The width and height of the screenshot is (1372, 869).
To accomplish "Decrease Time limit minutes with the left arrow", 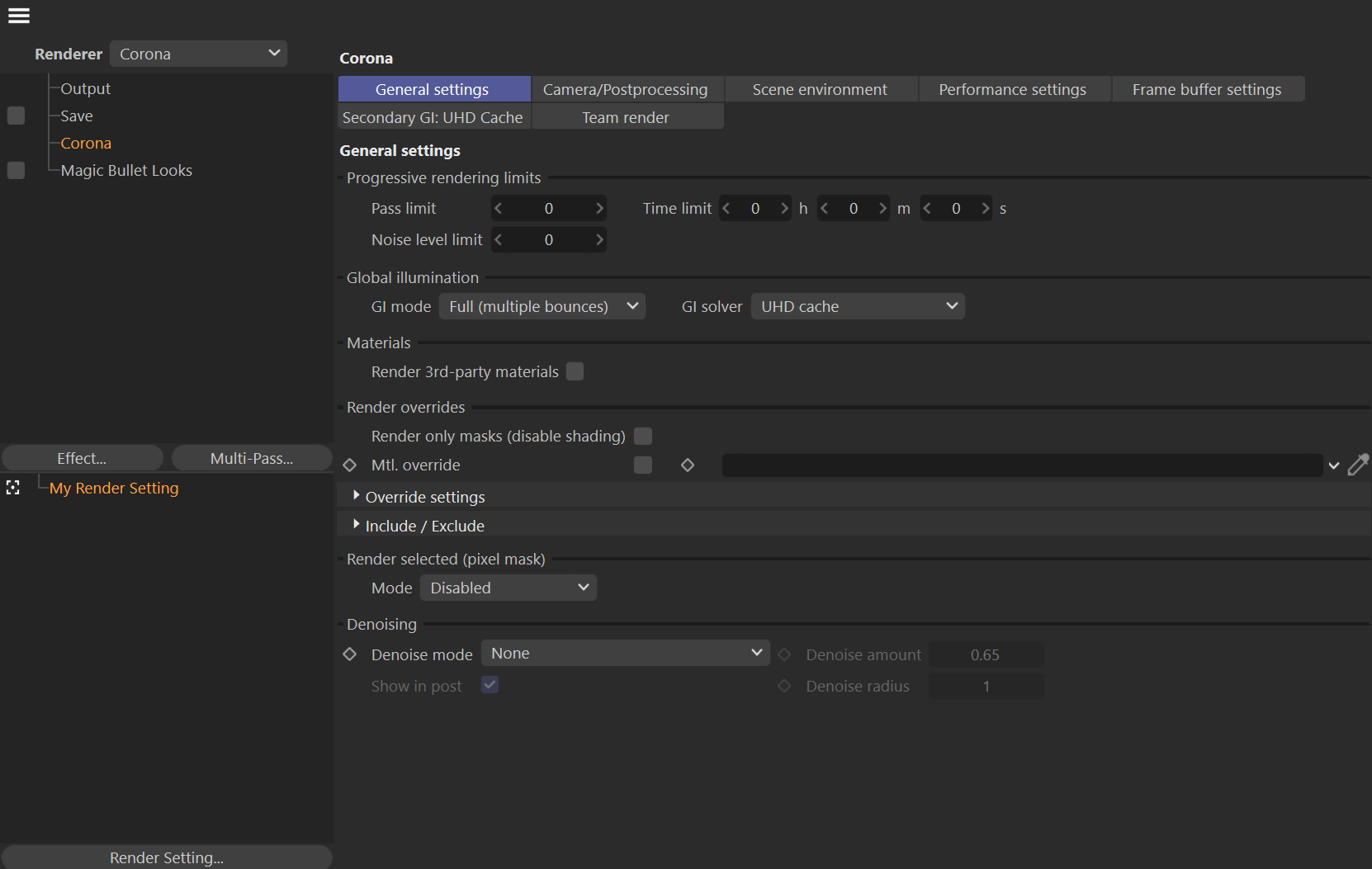I will point(825,209).
